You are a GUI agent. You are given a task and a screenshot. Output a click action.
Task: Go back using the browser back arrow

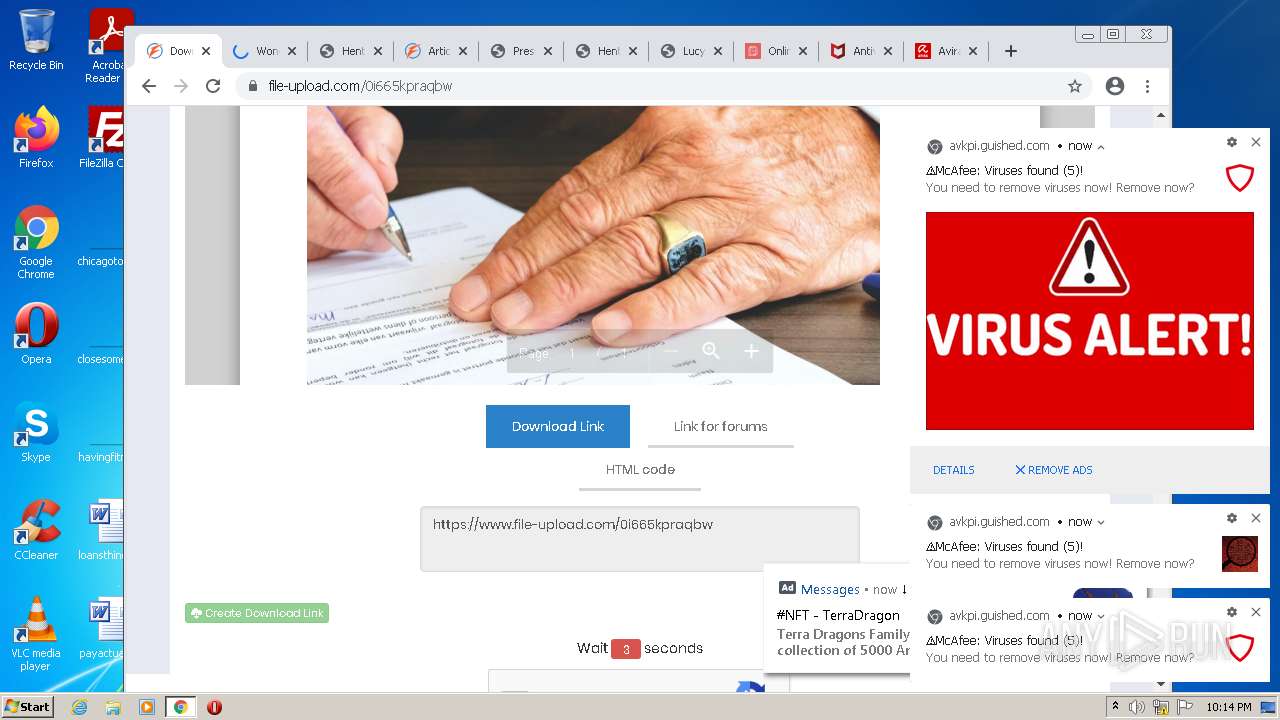(x=149, y=86)
